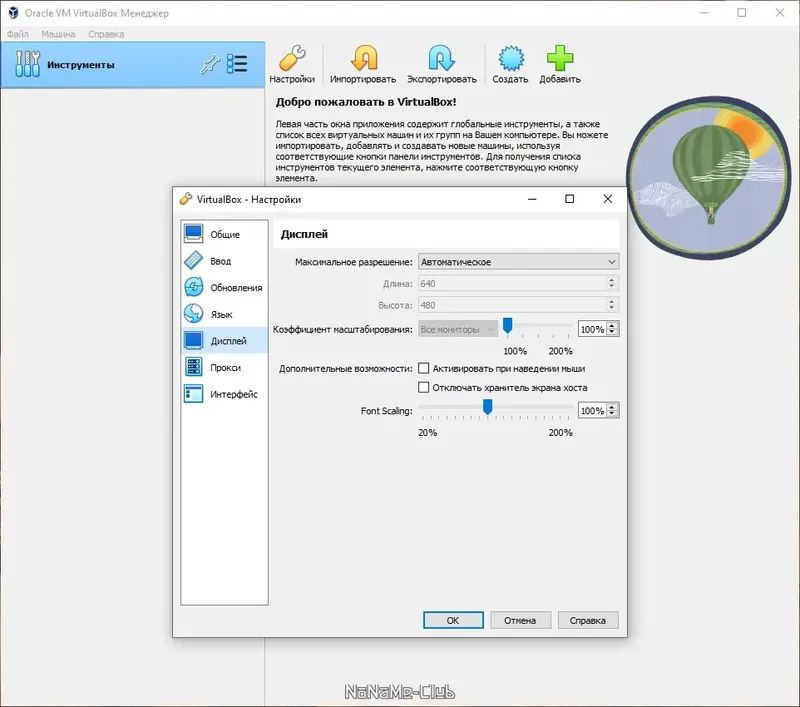
Task: Increase Длина spinner value
Action: click(x=612, y=280)
